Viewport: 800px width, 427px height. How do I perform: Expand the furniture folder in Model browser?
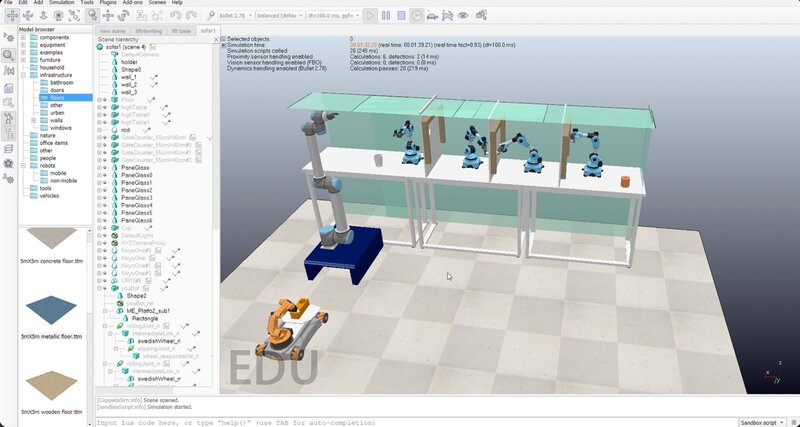[24, 59]
